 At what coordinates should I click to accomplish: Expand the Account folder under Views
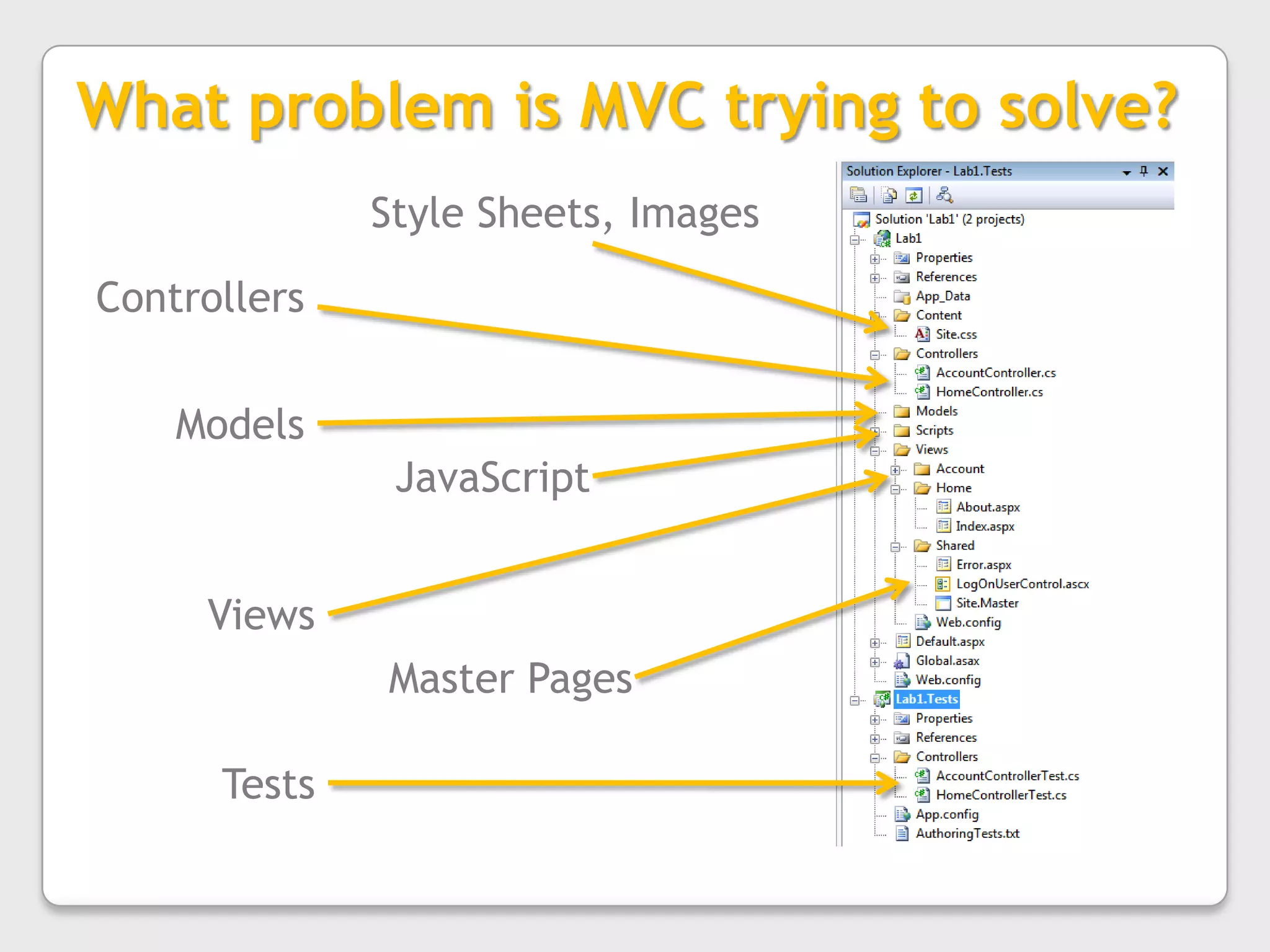coord(895,470)
